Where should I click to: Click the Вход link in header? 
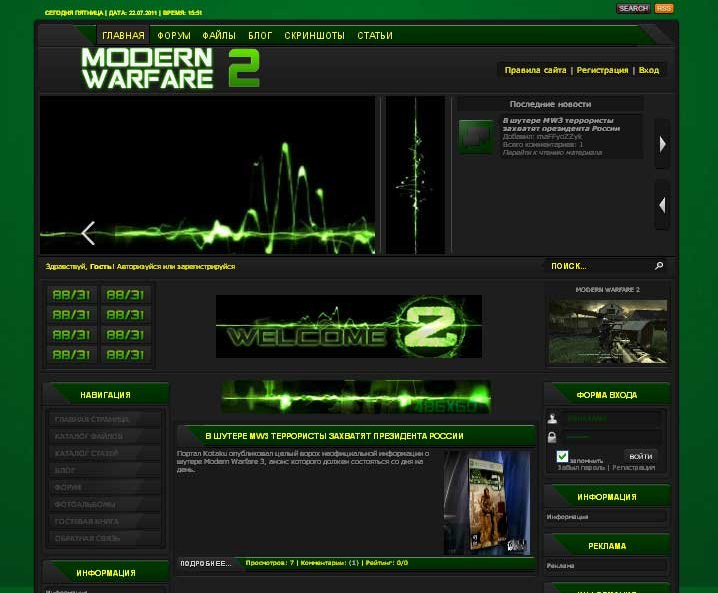[x=649, y=70]
